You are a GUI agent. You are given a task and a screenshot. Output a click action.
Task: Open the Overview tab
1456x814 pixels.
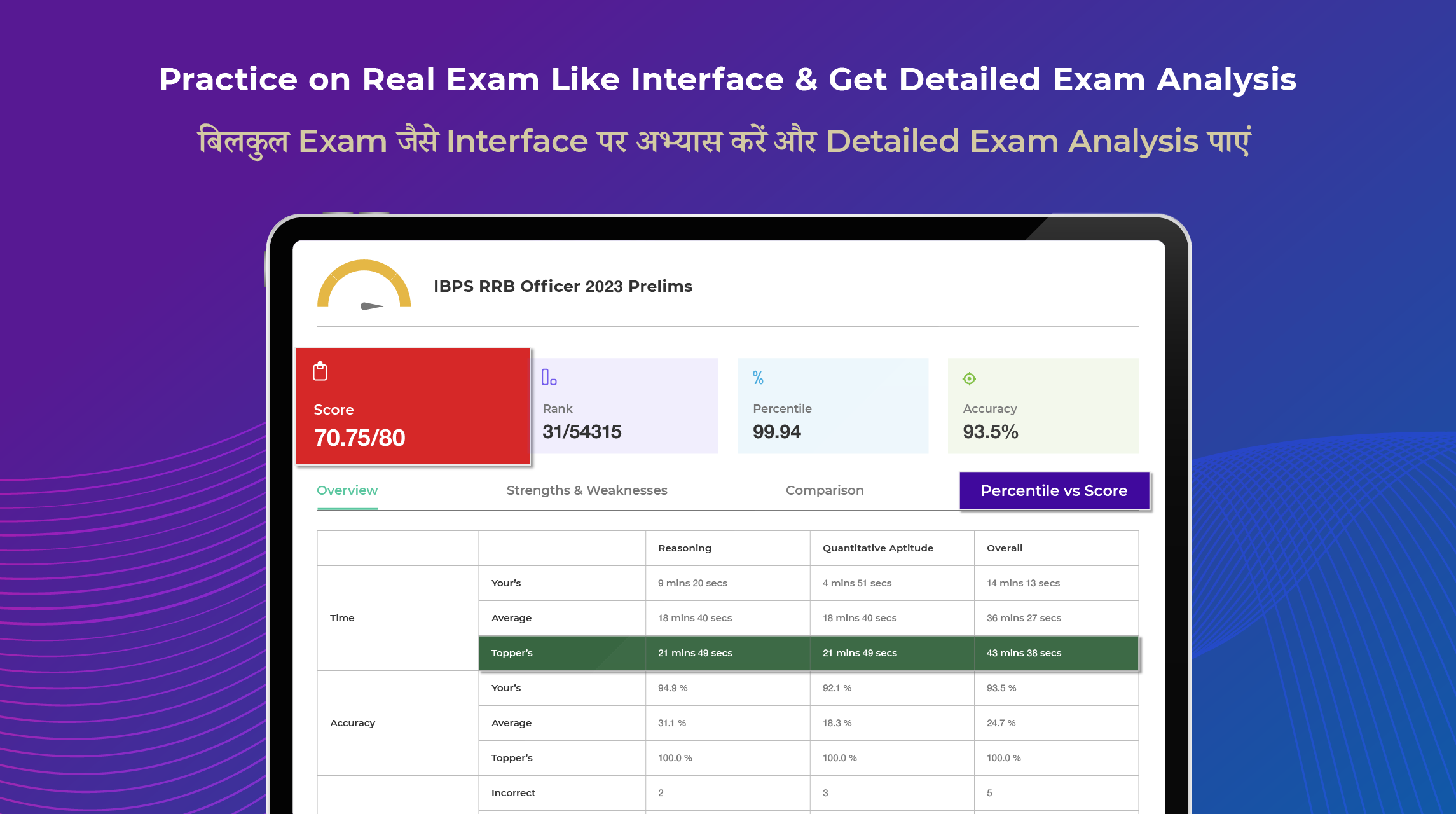click(347, 490)
